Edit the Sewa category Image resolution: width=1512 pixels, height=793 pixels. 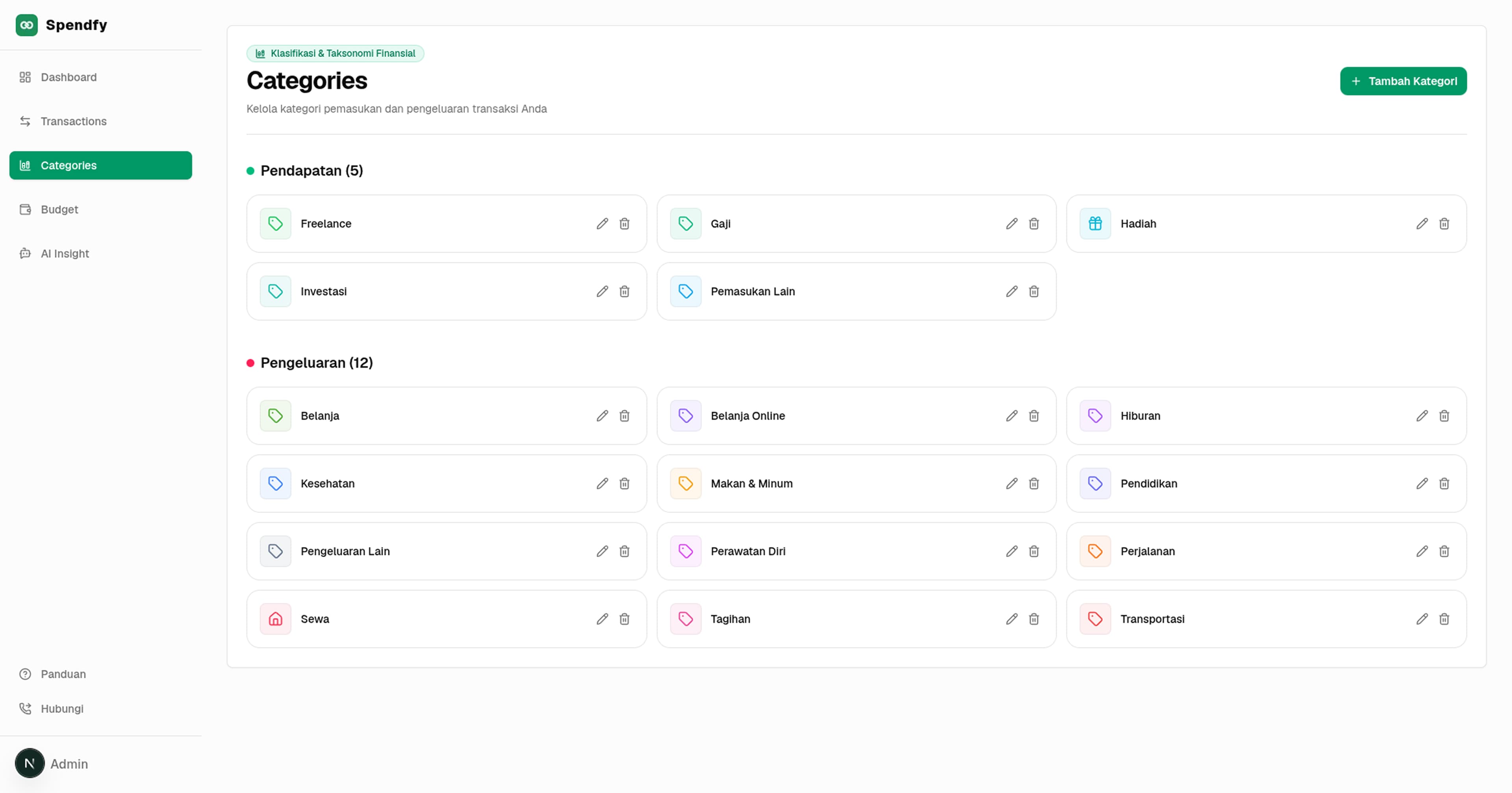point(602,619)
